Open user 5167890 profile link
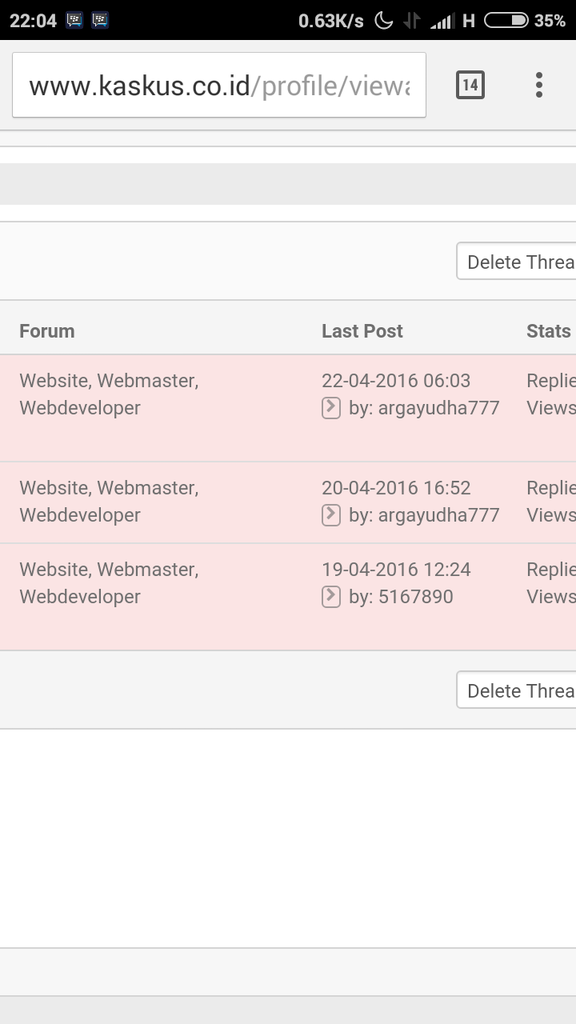 pos(415,597)
